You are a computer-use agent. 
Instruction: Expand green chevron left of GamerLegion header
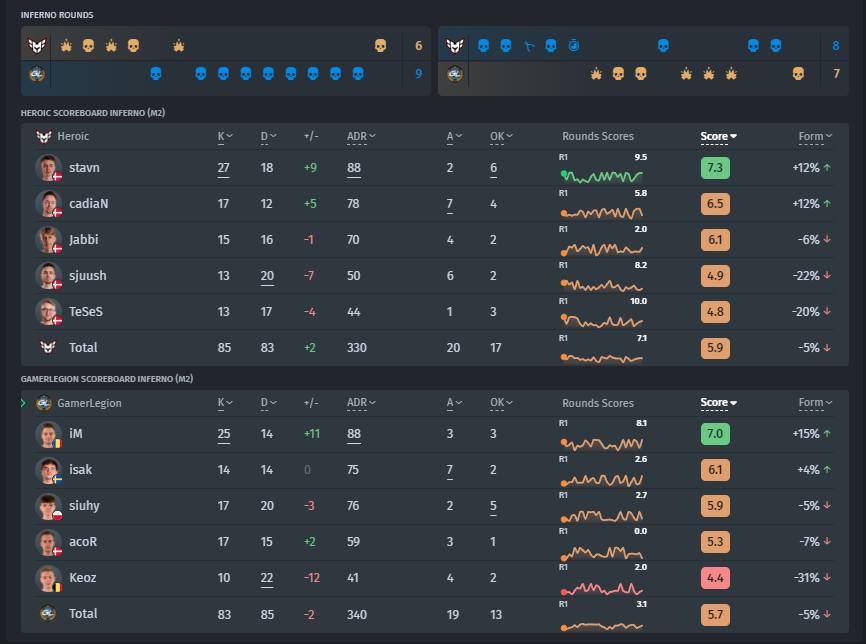pyautogui.click(x=23, y=403)
